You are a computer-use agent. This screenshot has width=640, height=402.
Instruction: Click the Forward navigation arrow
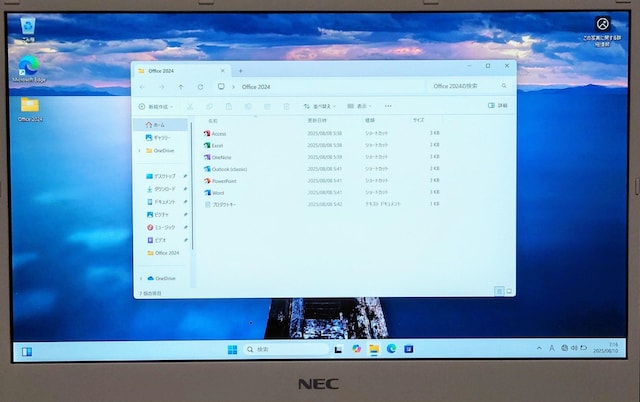[162, 87]
